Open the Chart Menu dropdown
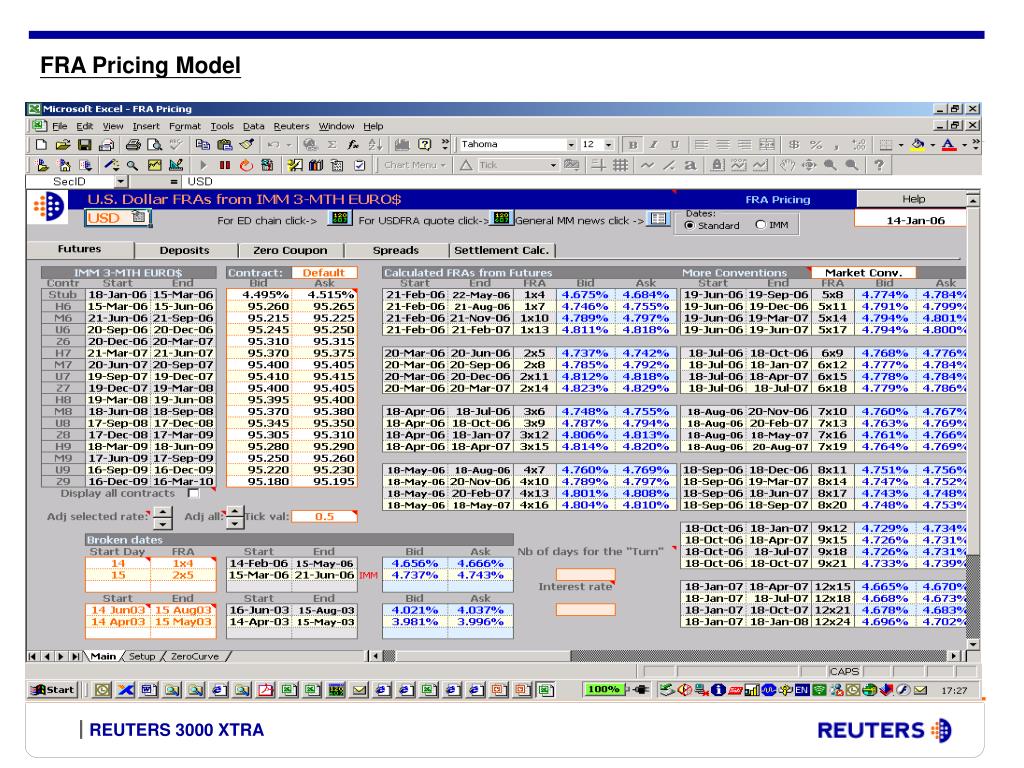This screenshot has height=768, width=1024. pos(415,165)
